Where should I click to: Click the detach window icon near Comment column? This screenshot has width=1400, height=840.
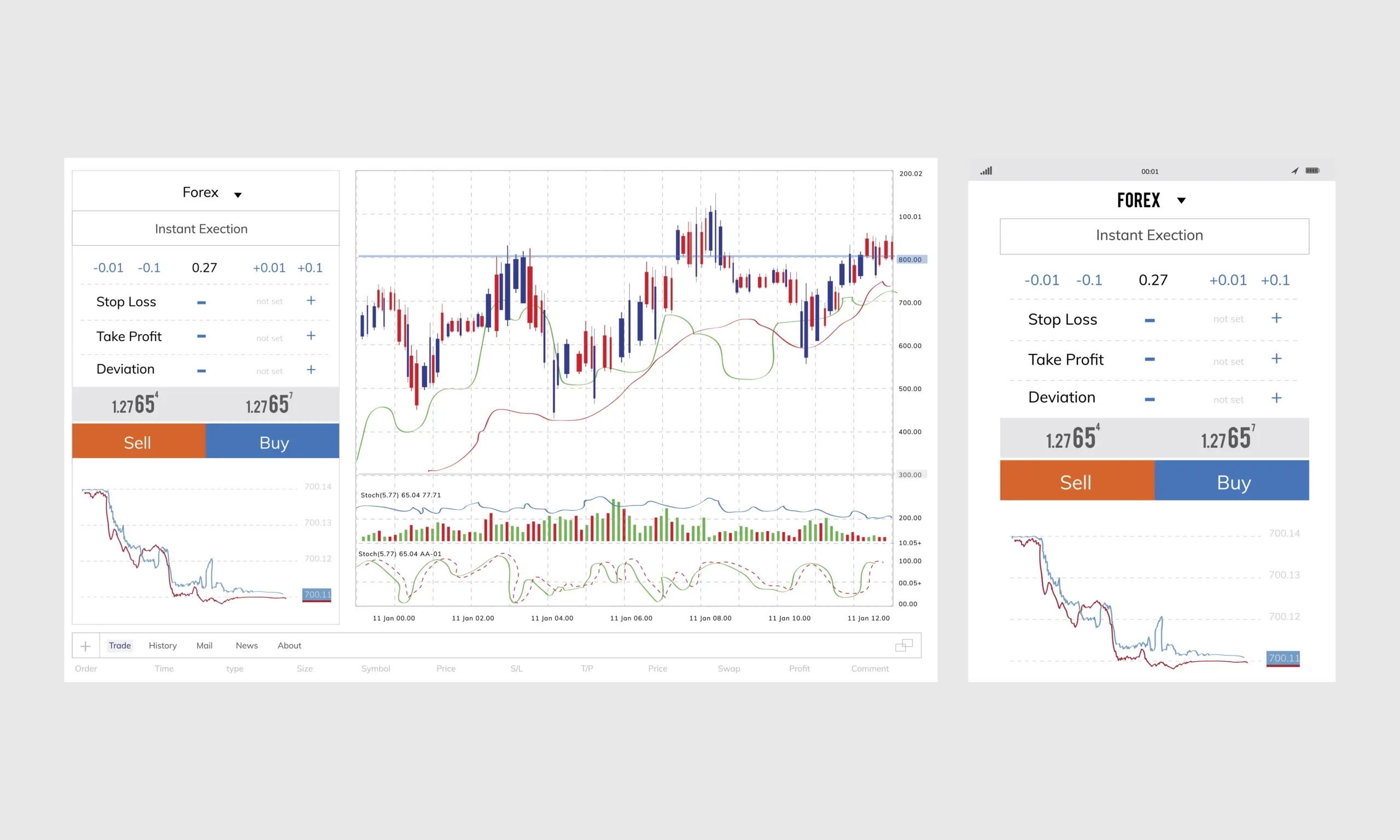903,645
